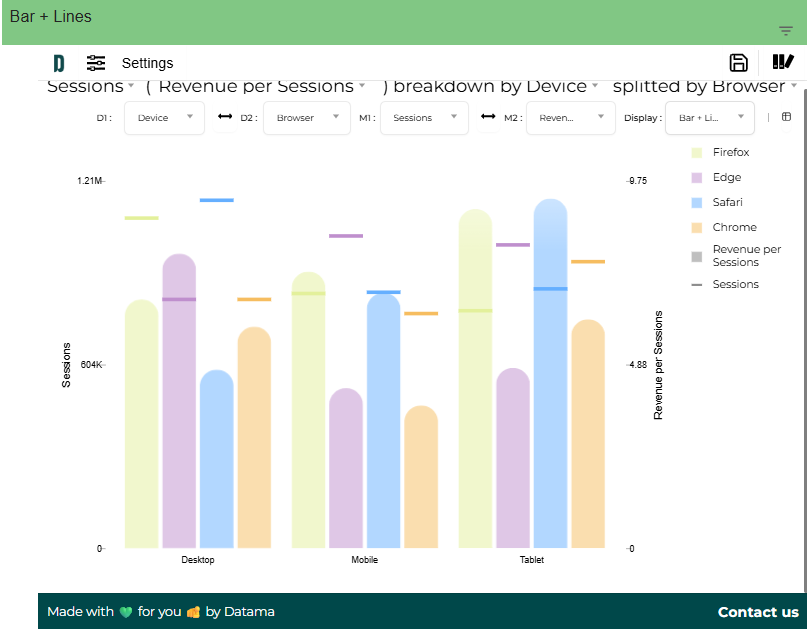Image resolution: width=807 pixels, height=629 pixels.
Task: Click the Datama footer link
Action: 249,611
